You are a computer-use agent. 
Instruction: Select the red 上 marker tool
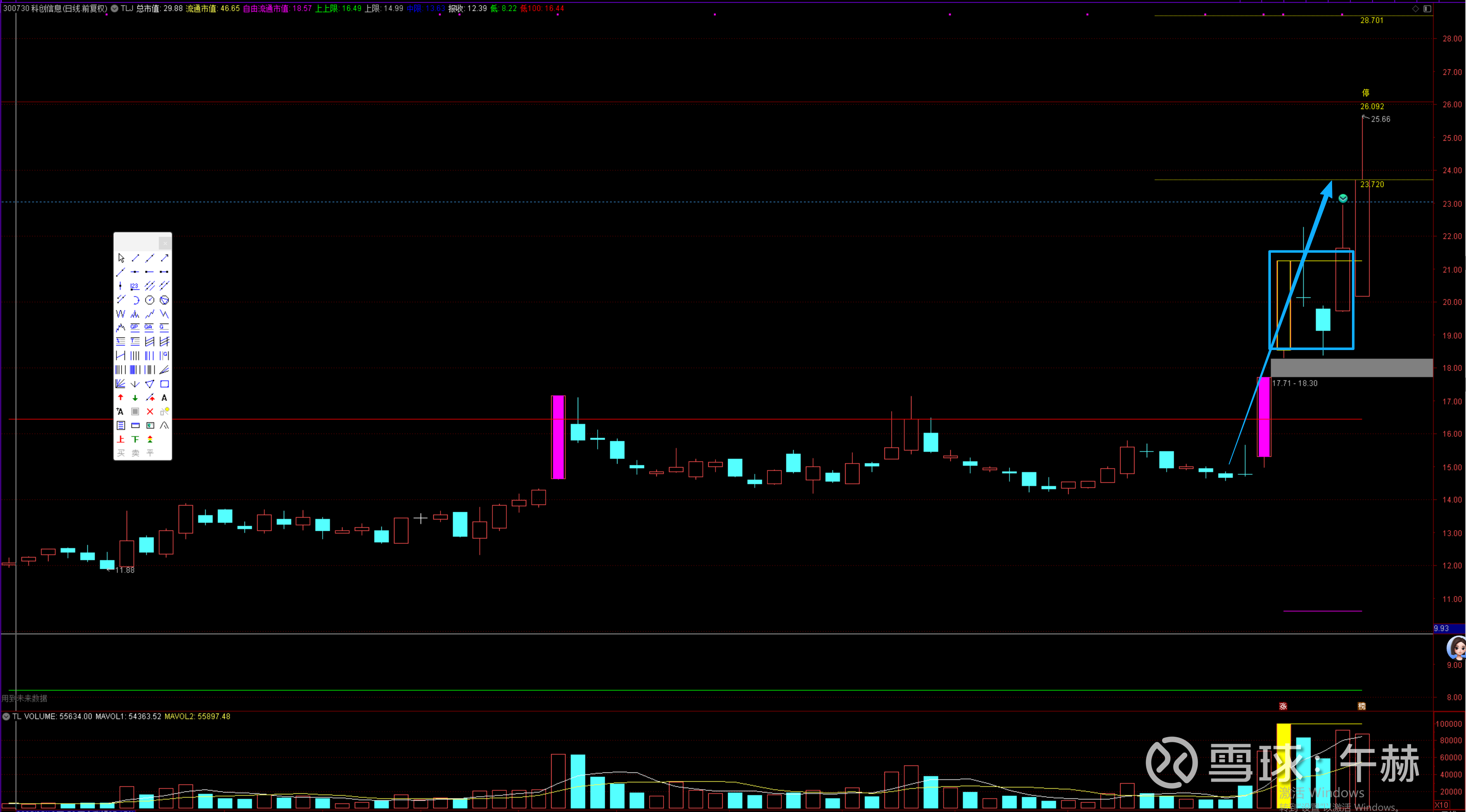pyautogui.click(x=121, y=439)
